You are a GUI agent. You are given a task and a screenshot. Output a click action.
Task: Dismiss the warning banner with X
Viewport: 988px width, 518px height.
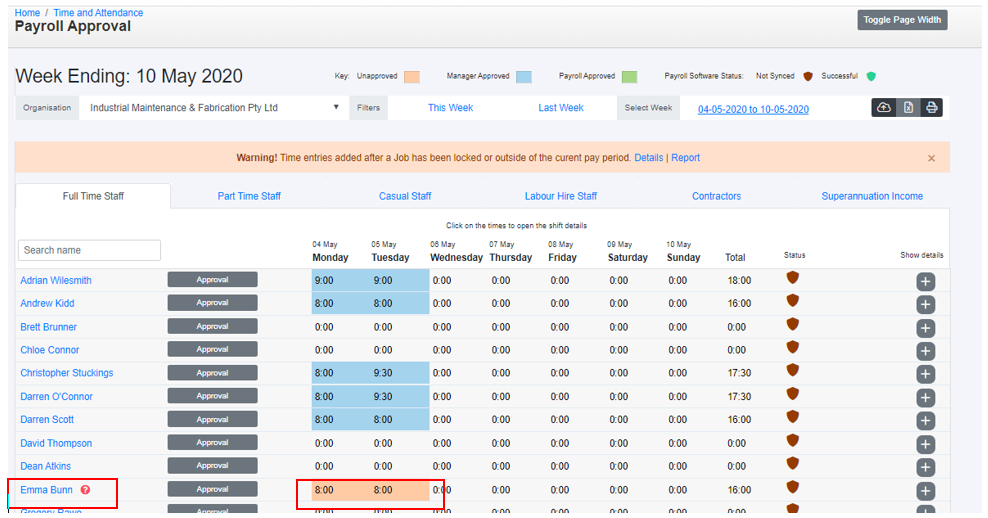click(931, 158)
